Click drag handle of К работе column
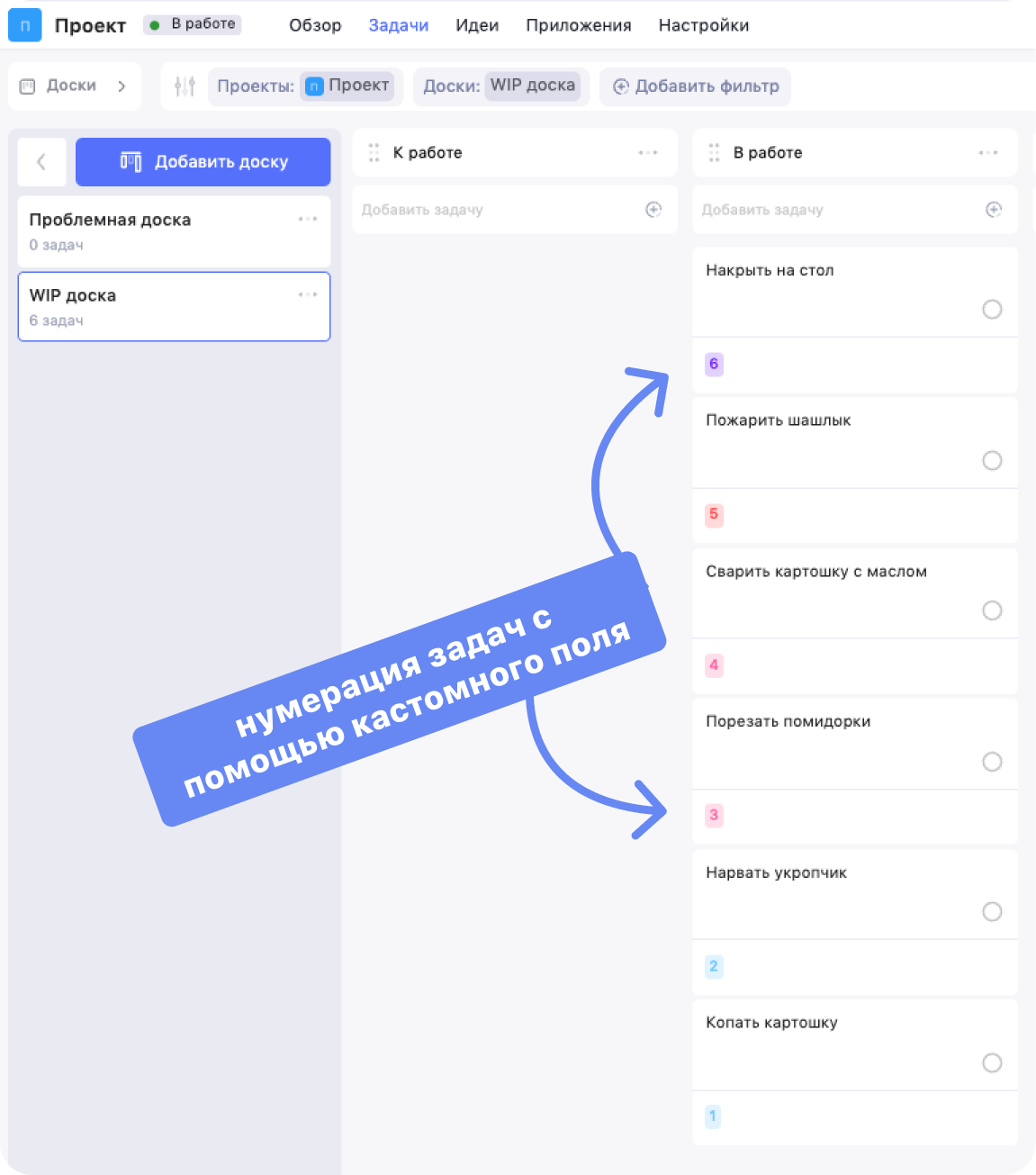Image resolution: width=1036 pixels, height=1175 pixels. tap(374, 153)
